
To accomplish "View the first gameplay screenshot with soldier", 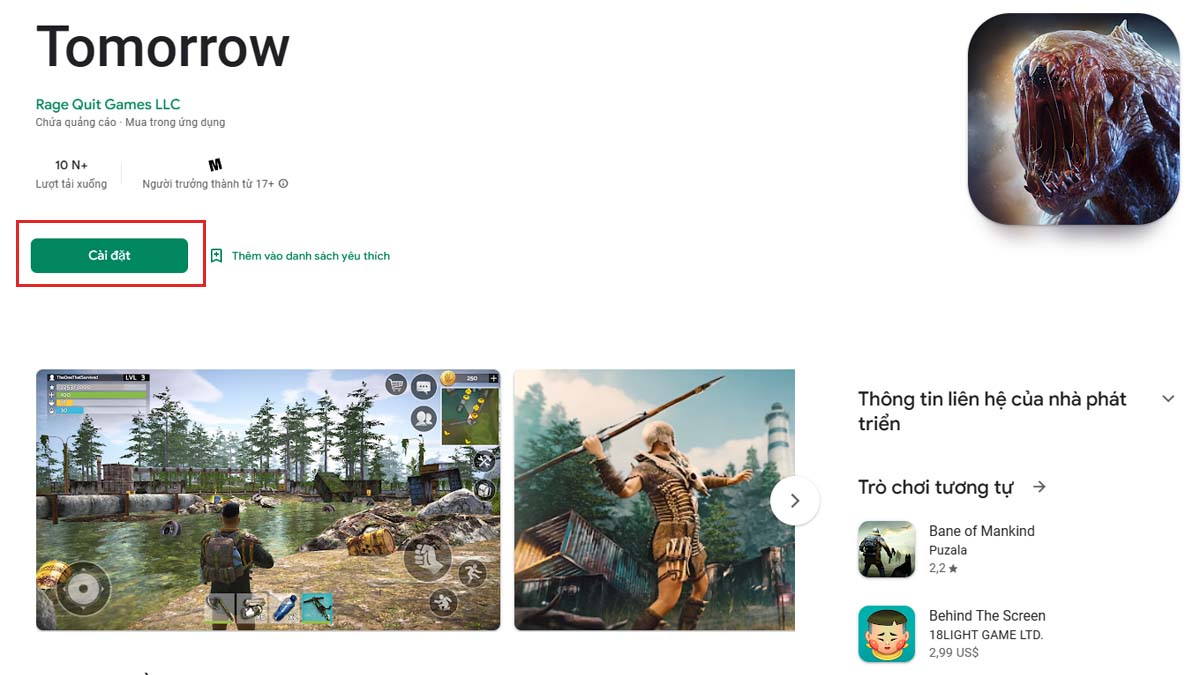I will click(268, 500).
